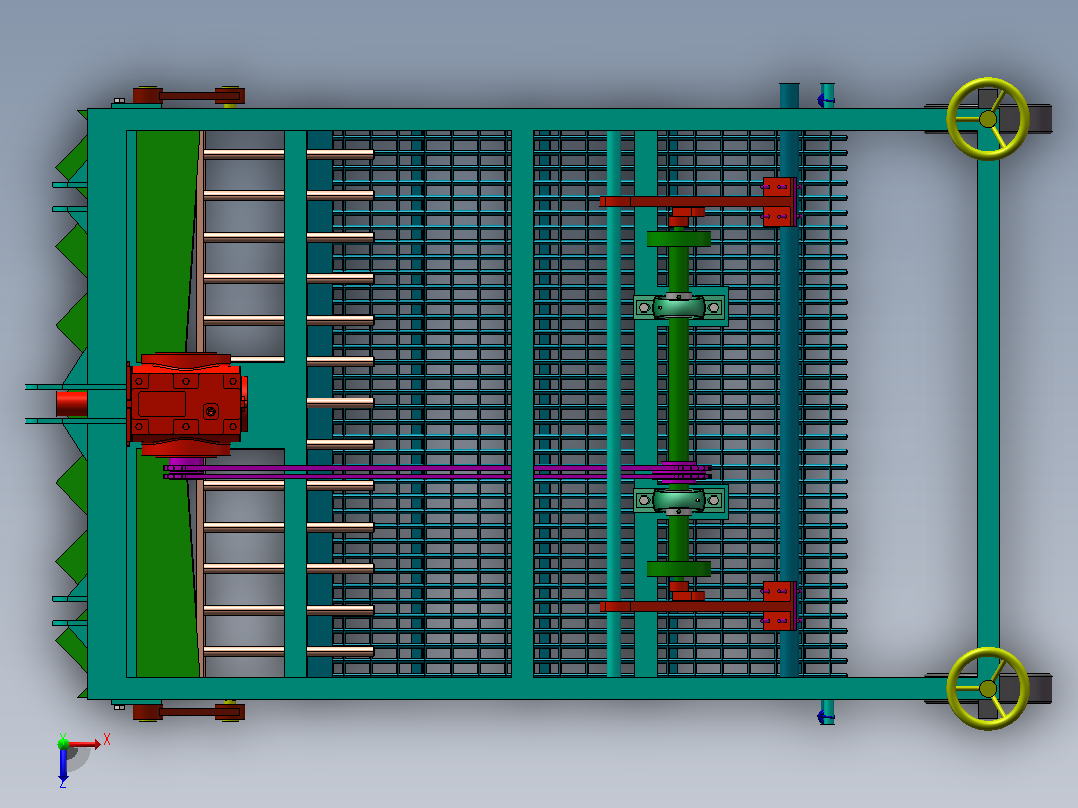
Task: Select the upper yellow depth wheel
Action: click(x=988, y=119)
